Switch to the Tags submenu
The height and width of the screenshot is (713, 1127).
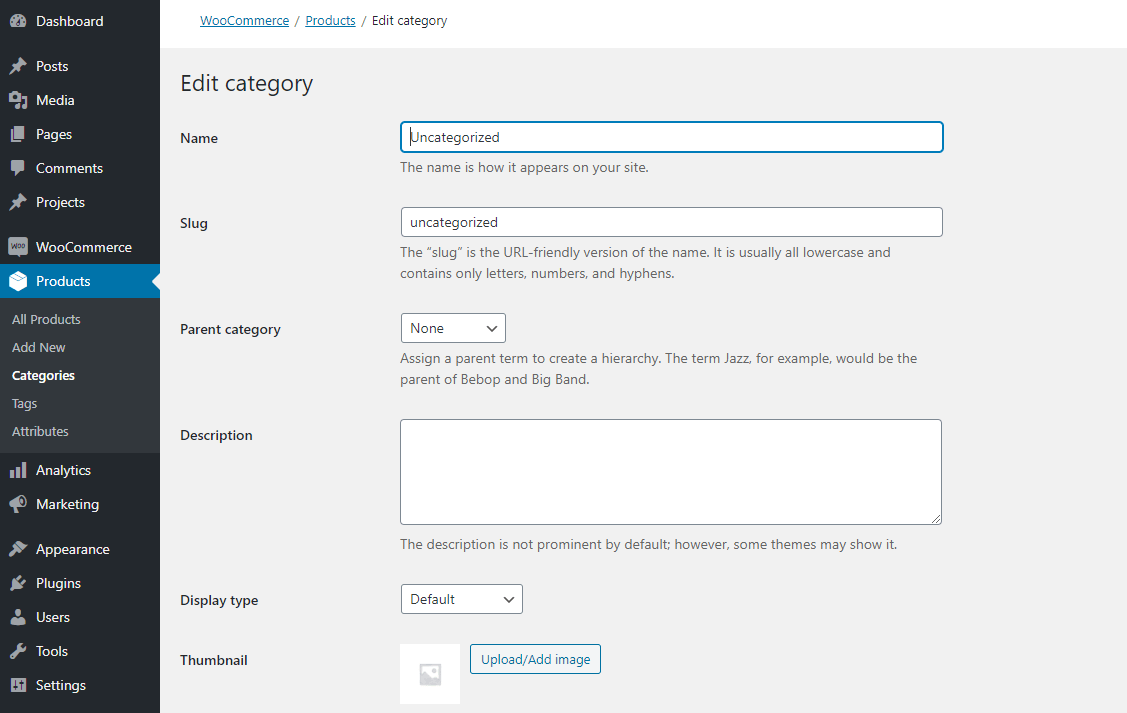pyautogui.click(x=23, y=403)
